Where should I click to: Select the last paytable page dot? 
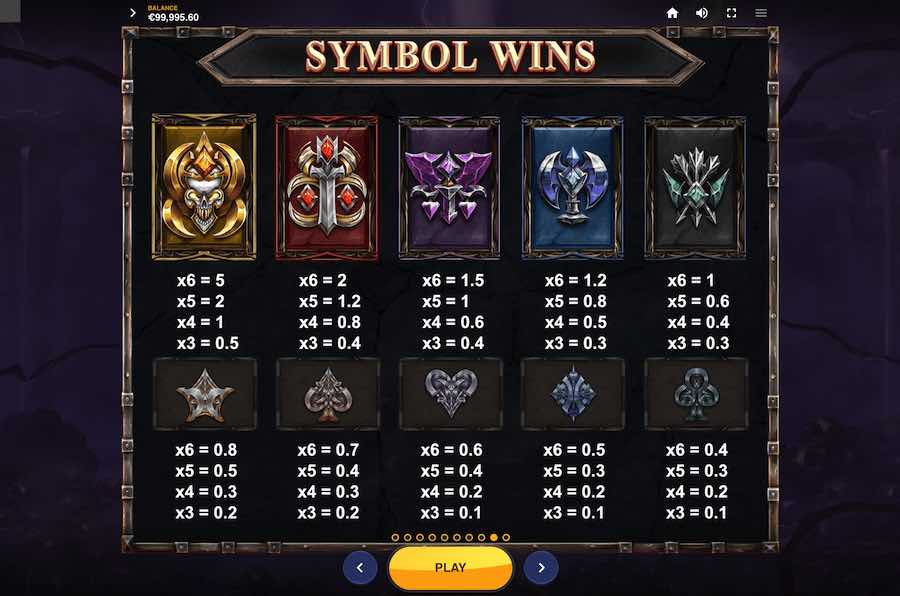tap(506, 537)
